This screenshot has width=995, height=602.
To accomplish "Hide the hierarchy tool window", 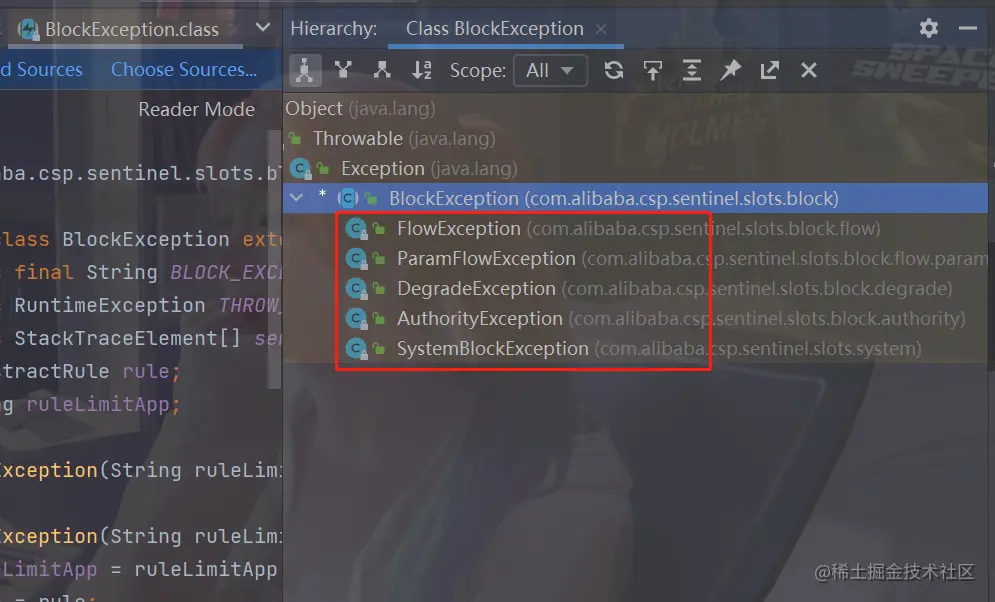I will click(x=968, y=28).
